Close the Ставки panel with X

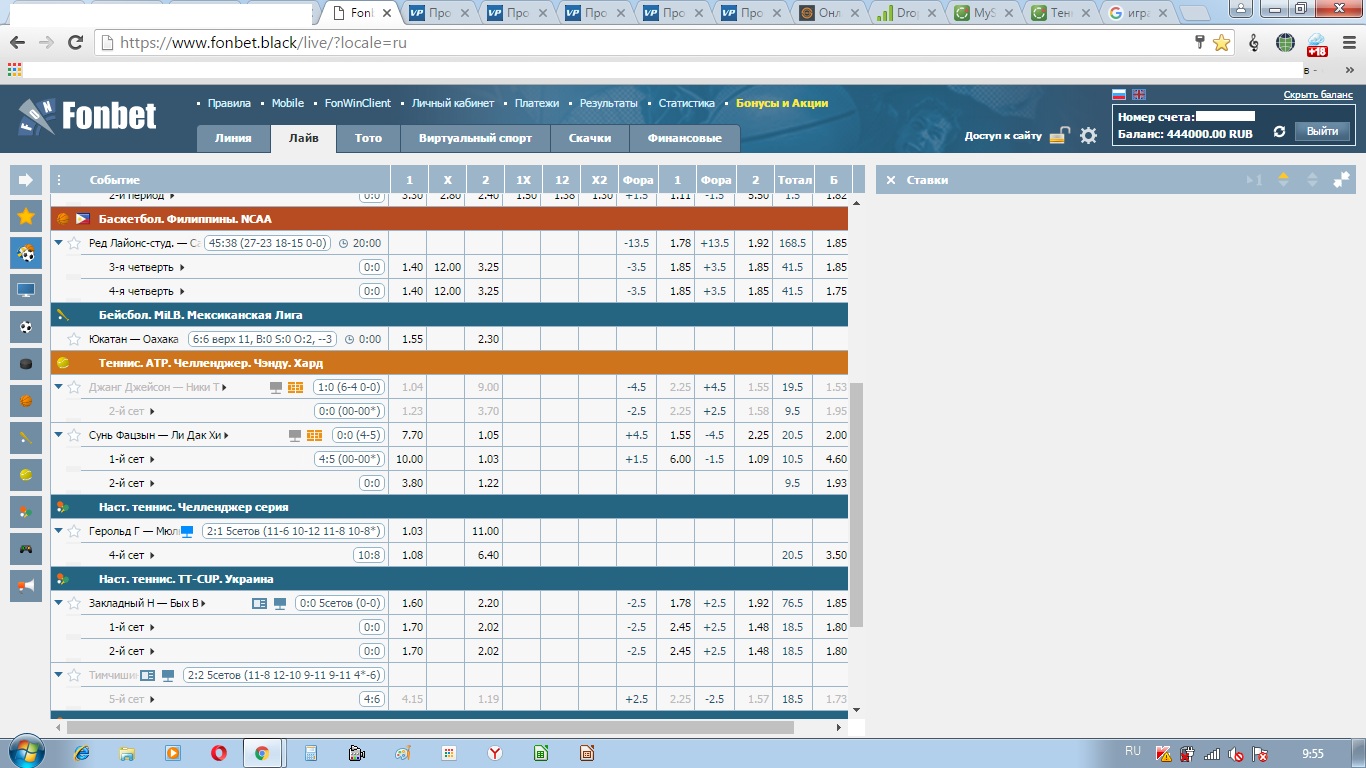coord(891,180)
